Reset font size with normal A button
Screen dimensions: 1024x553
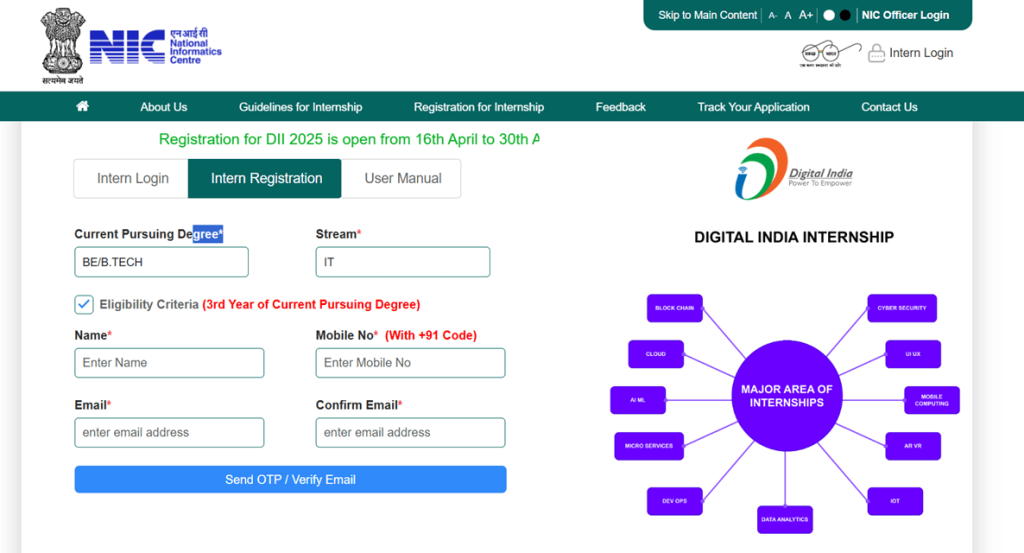[x=788, y=15]
